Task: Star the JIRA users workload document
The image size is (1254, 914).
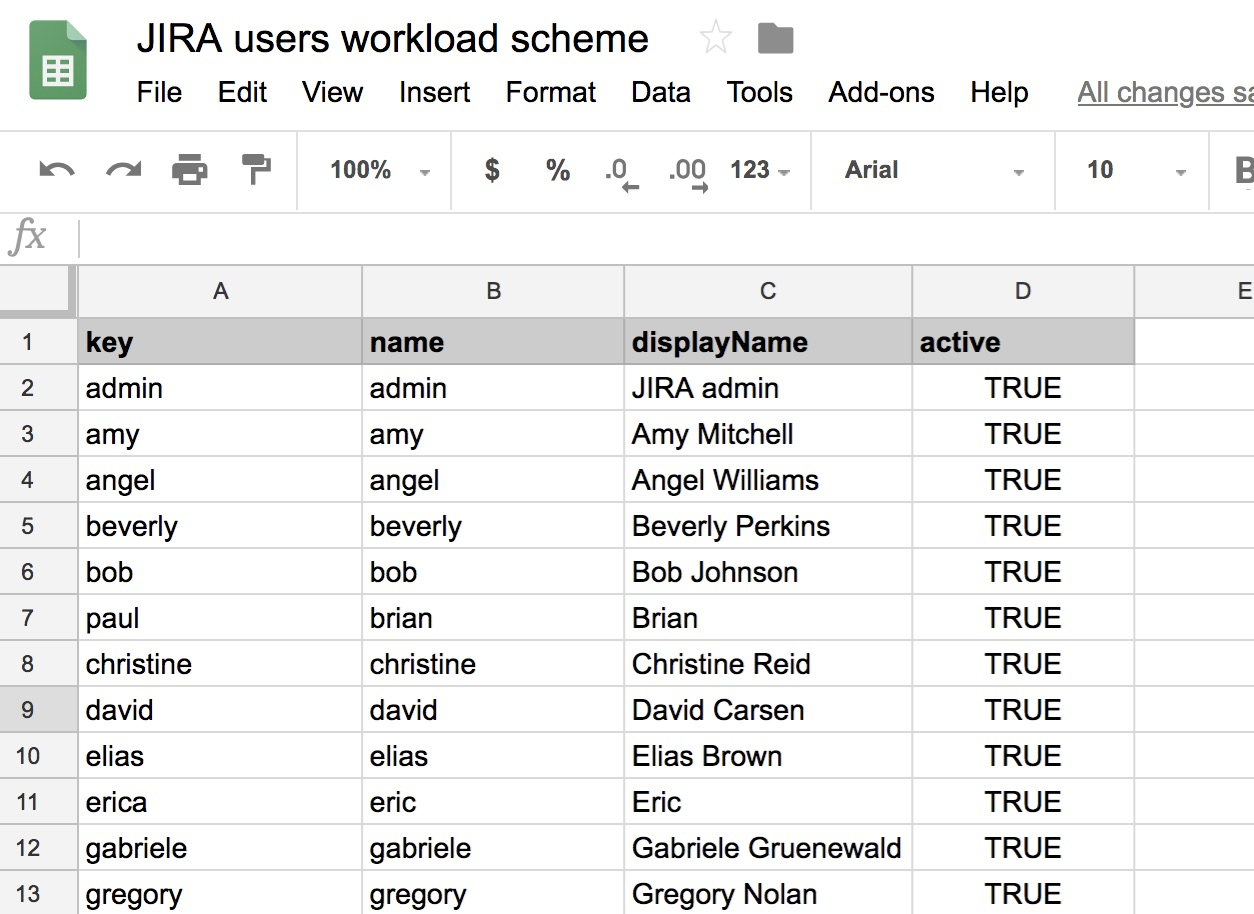Action: pyautogui.click(x=715, y=39)
